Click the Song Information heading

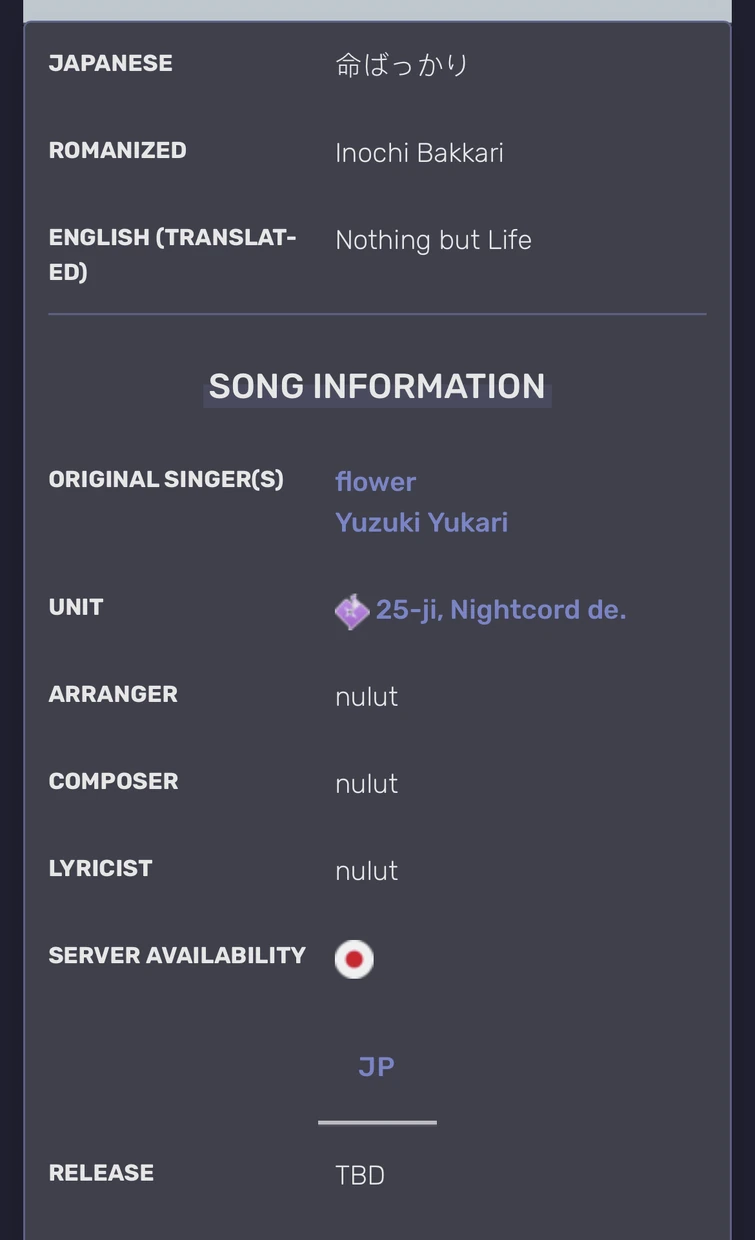(377, 387)
